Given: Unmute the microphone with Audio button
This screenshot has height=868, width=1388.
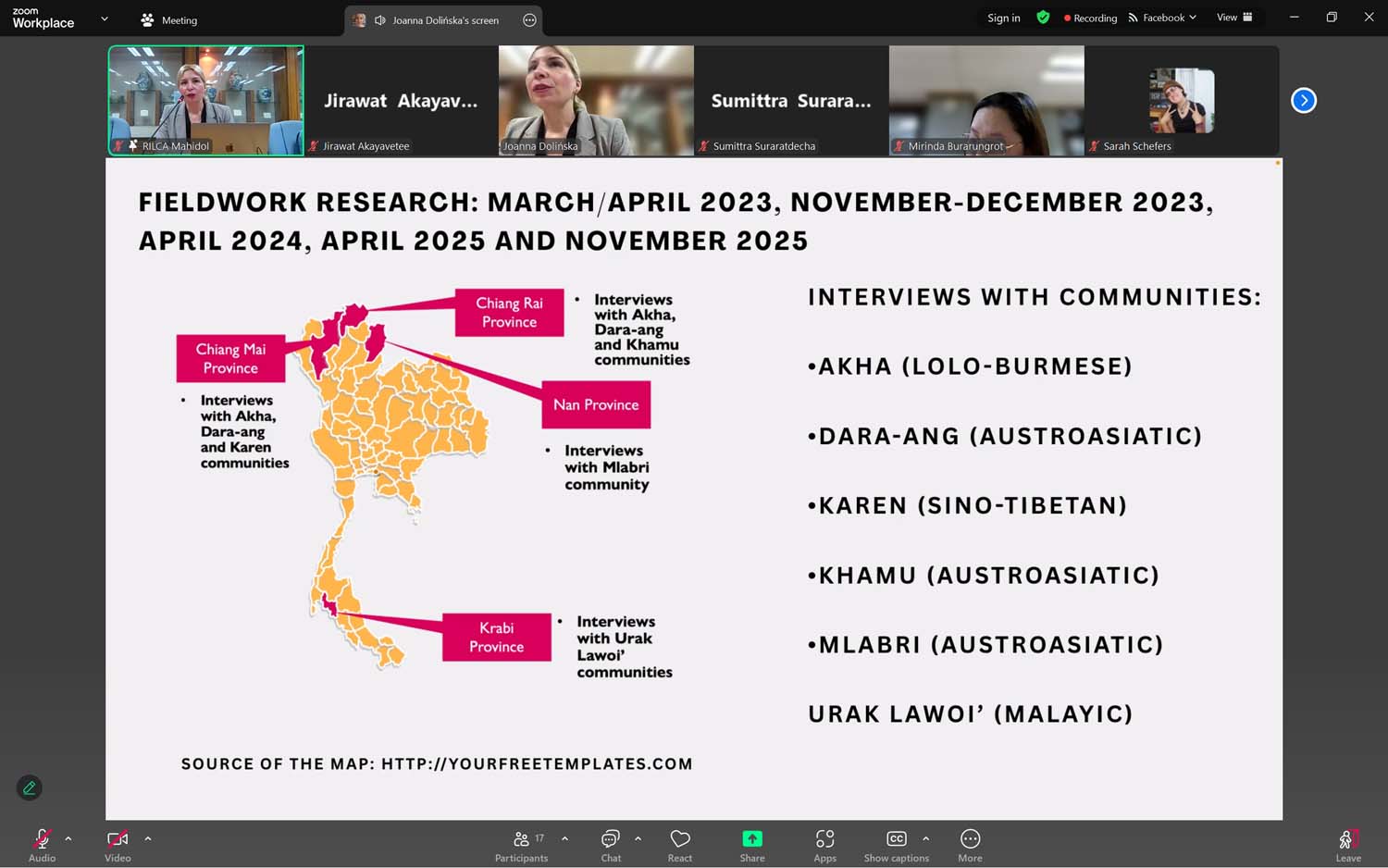Looking at the screenshot, I should tap(42, 844).
